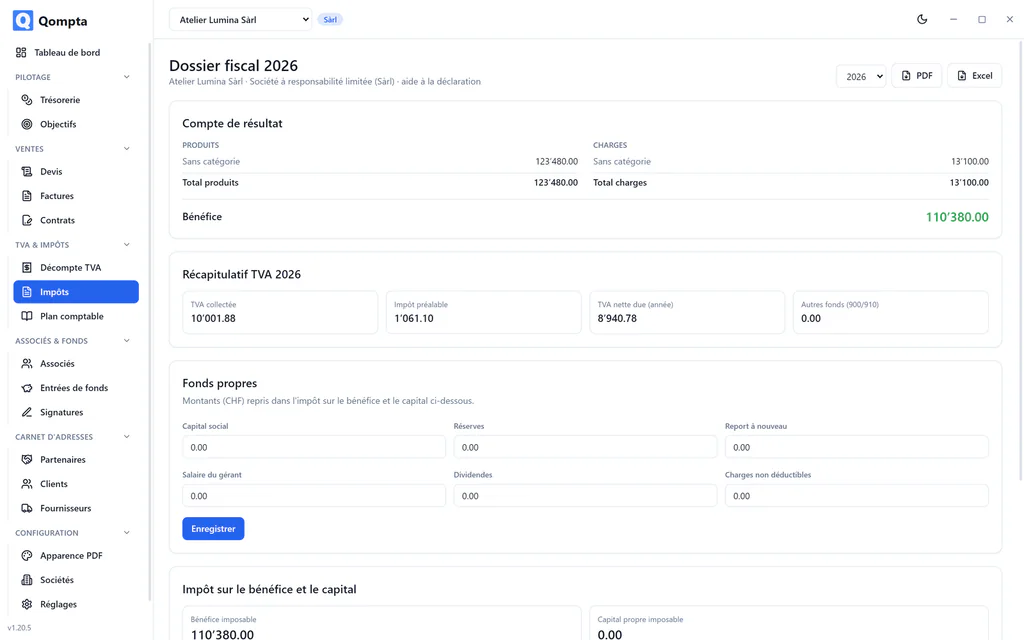Viewport: 1024px width, 640px height.
Task: Navigate to Entrées de fonds
Action: [76, 388]
